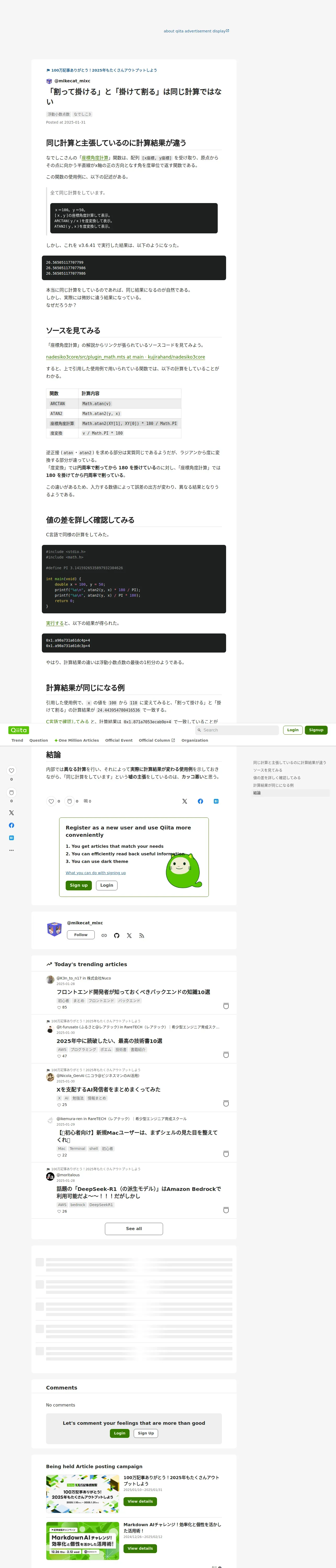Screen dimensions: 336x1568
Task: Open author's website link icon
Action: coord(104,936)
